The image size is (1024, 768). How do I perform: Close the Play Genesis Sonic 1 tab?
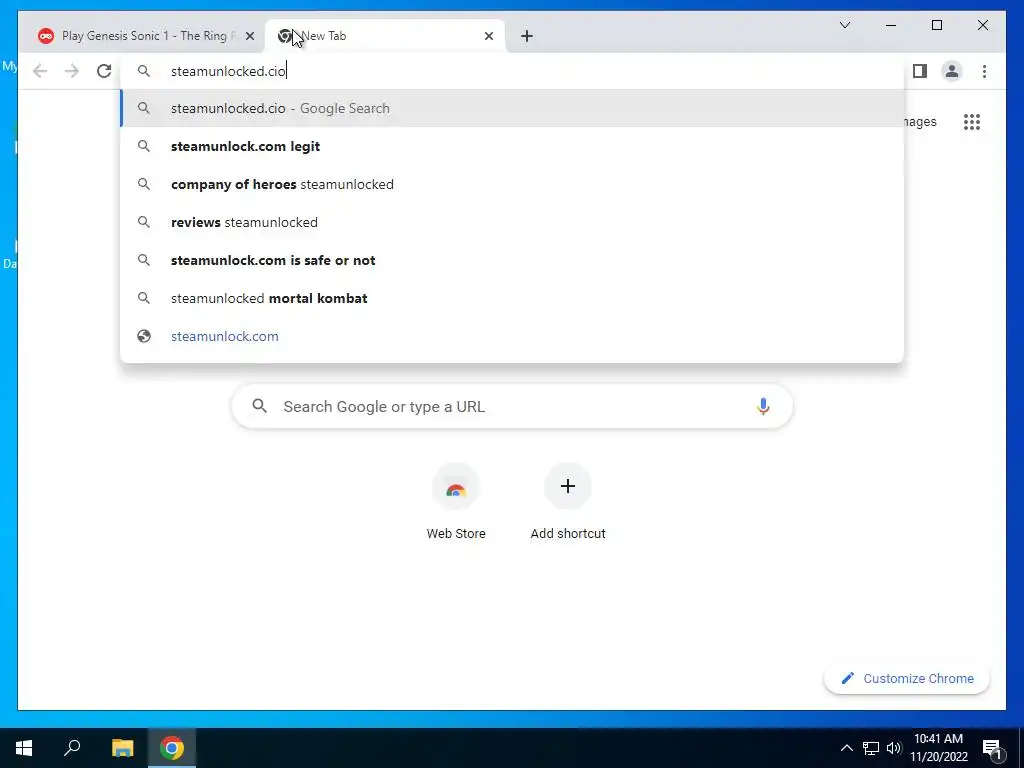pos(249,36)
